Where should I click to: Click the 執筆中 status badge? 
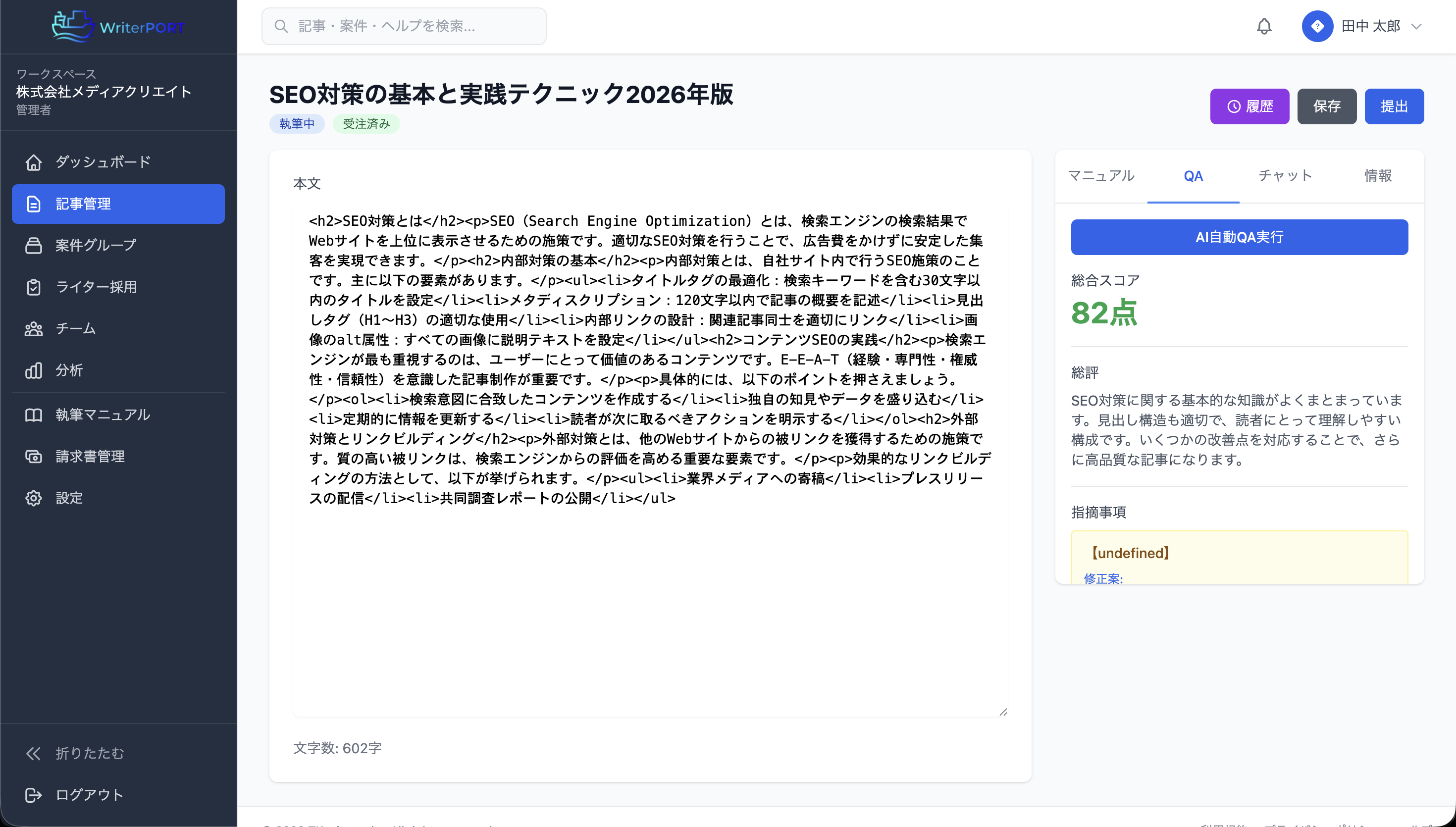click(x=297, y=124)
